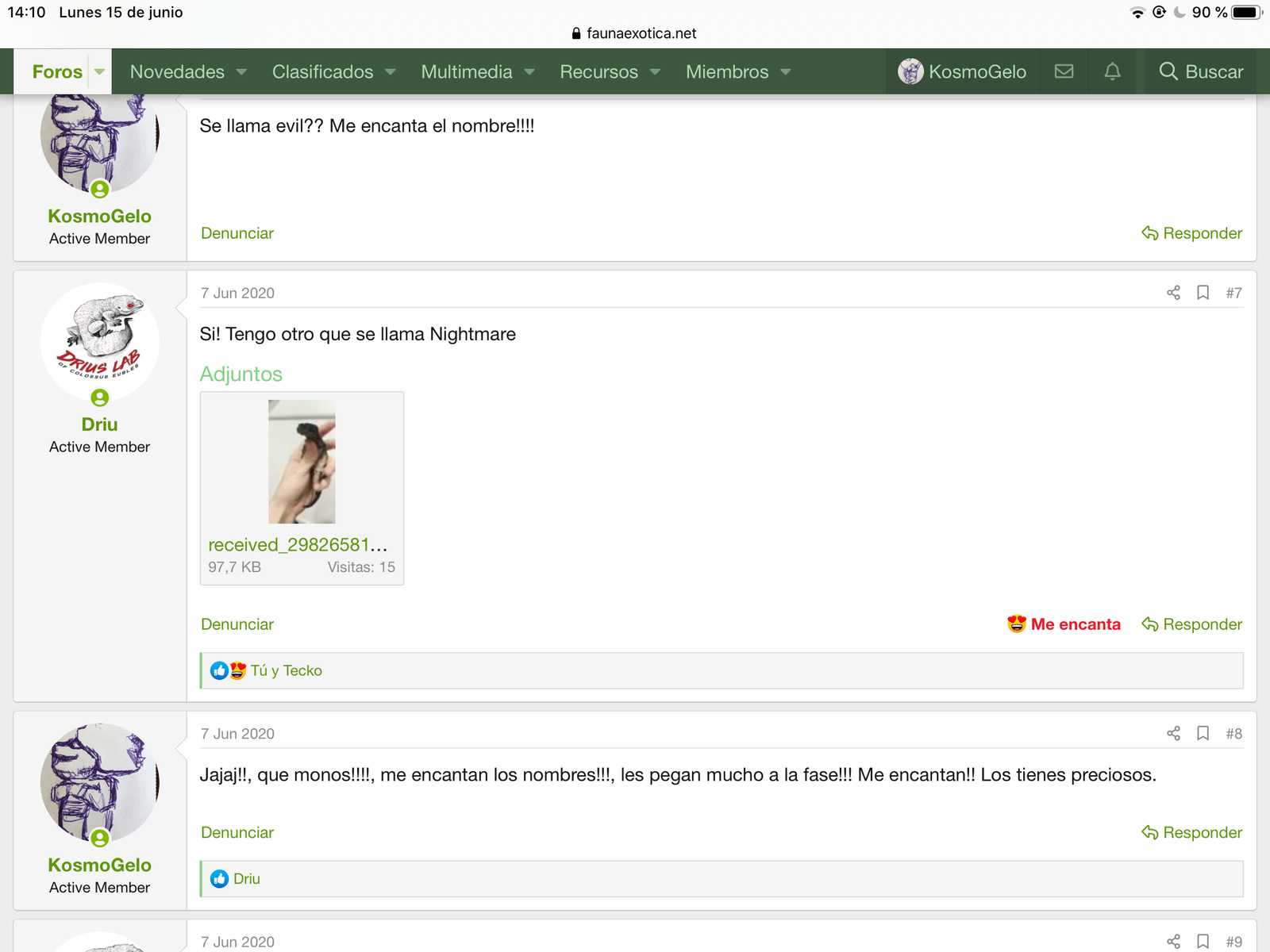Toggle bookmark on post #8

coord(1203,734)
